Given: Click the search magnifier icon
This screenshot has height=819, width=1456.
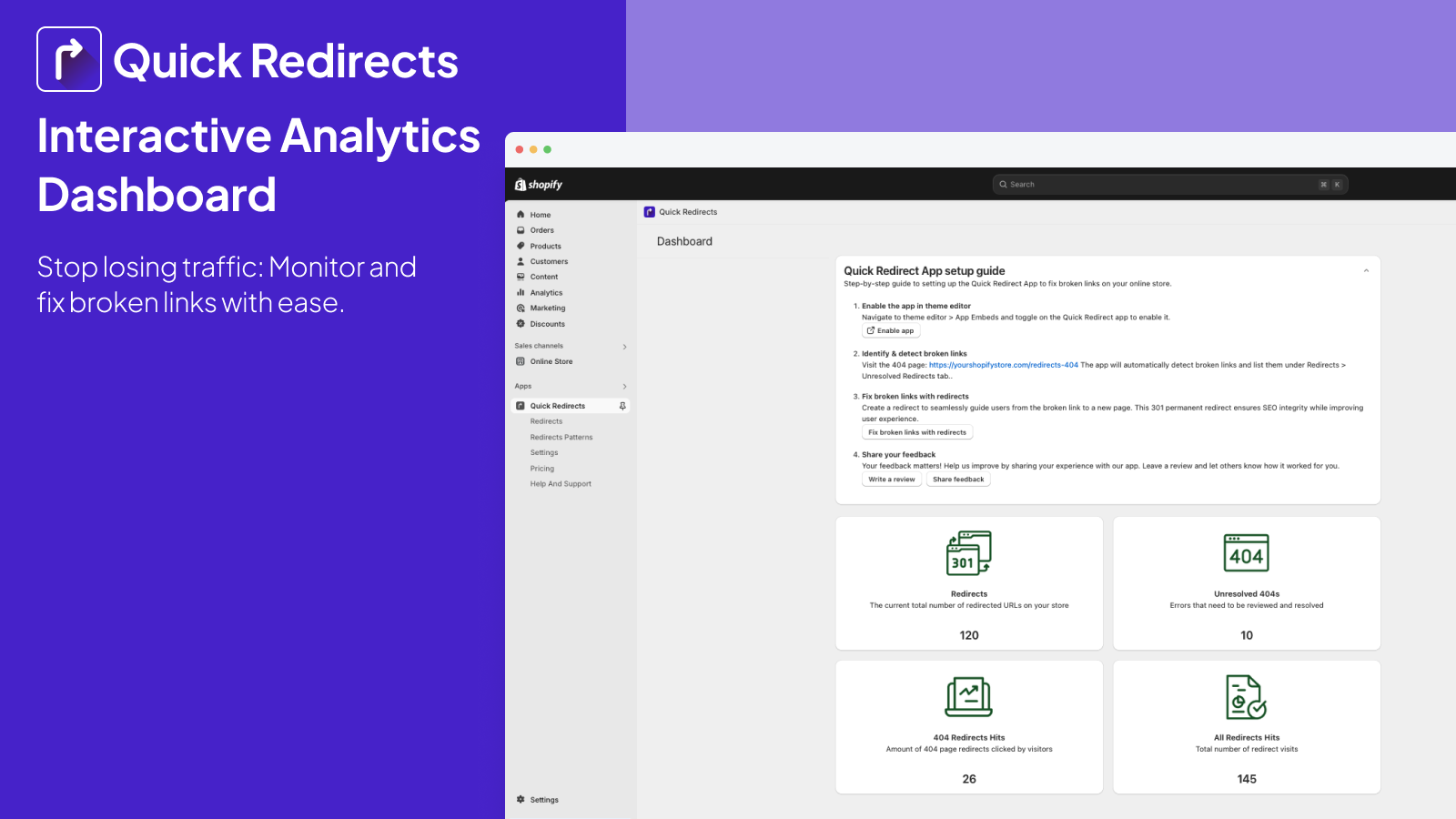Looking at the screenshot, I should [x=1003, y=185].
